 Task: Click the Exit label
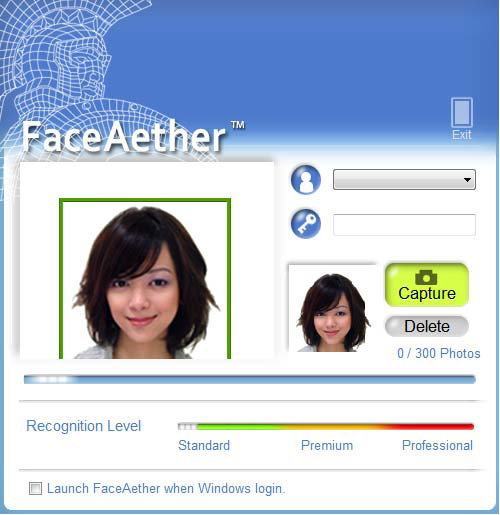tap(462, 135)
